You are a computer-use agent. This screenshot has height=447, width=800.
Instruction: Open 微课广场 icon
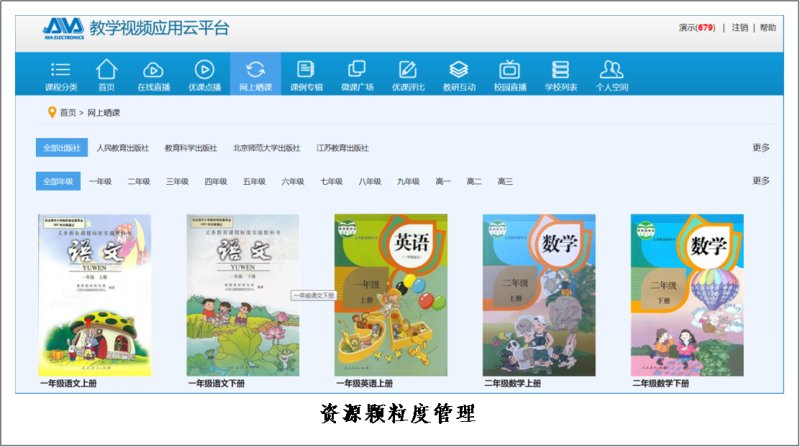pyautogui.click(x=357, y=69)
